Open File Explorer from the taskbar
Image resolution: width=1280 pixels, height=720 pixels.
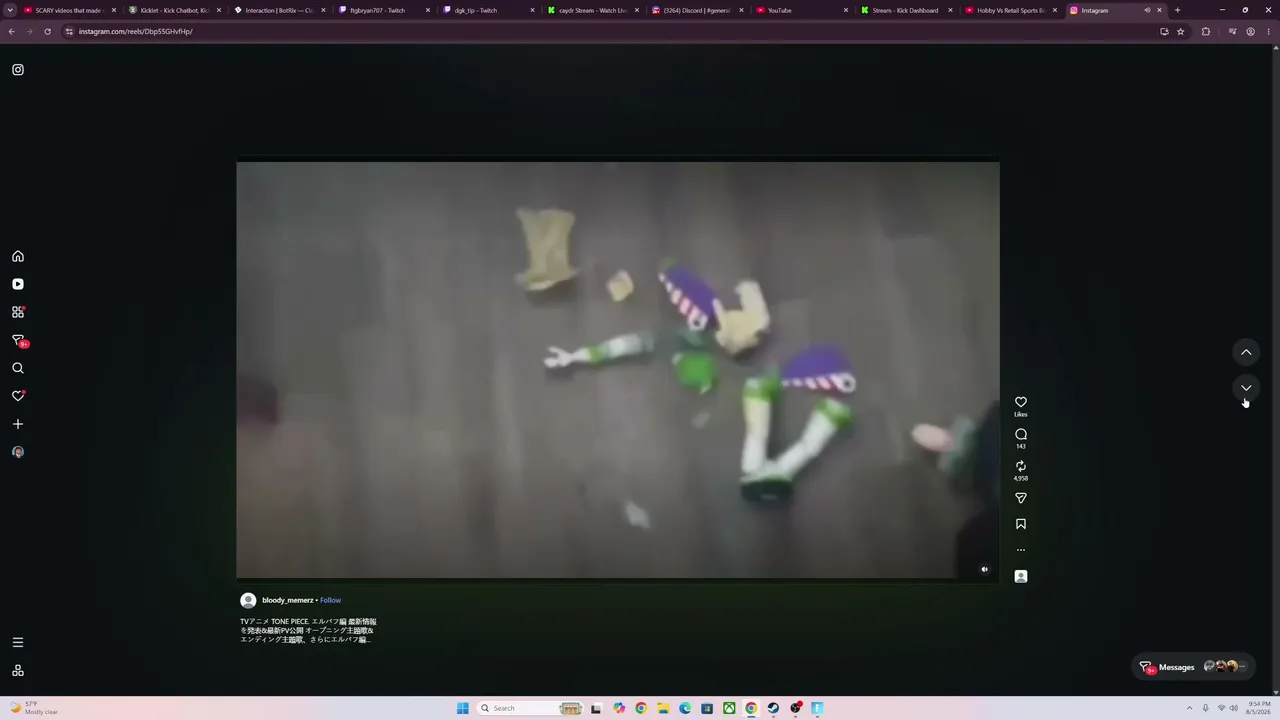(x=662, y=708)
